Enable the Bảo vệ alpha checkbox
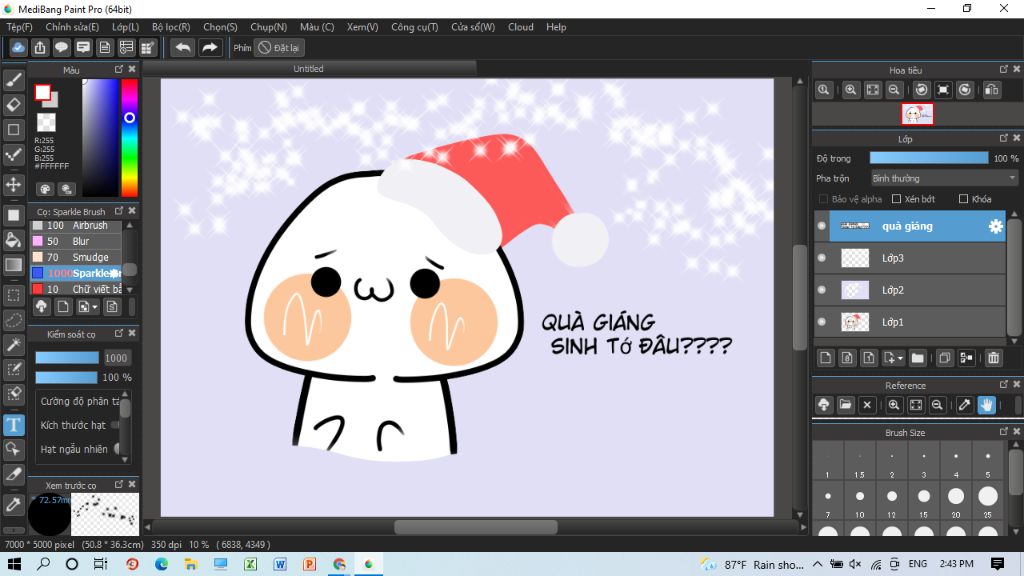This screenshot has width=1024, height=576. point(824,199)
